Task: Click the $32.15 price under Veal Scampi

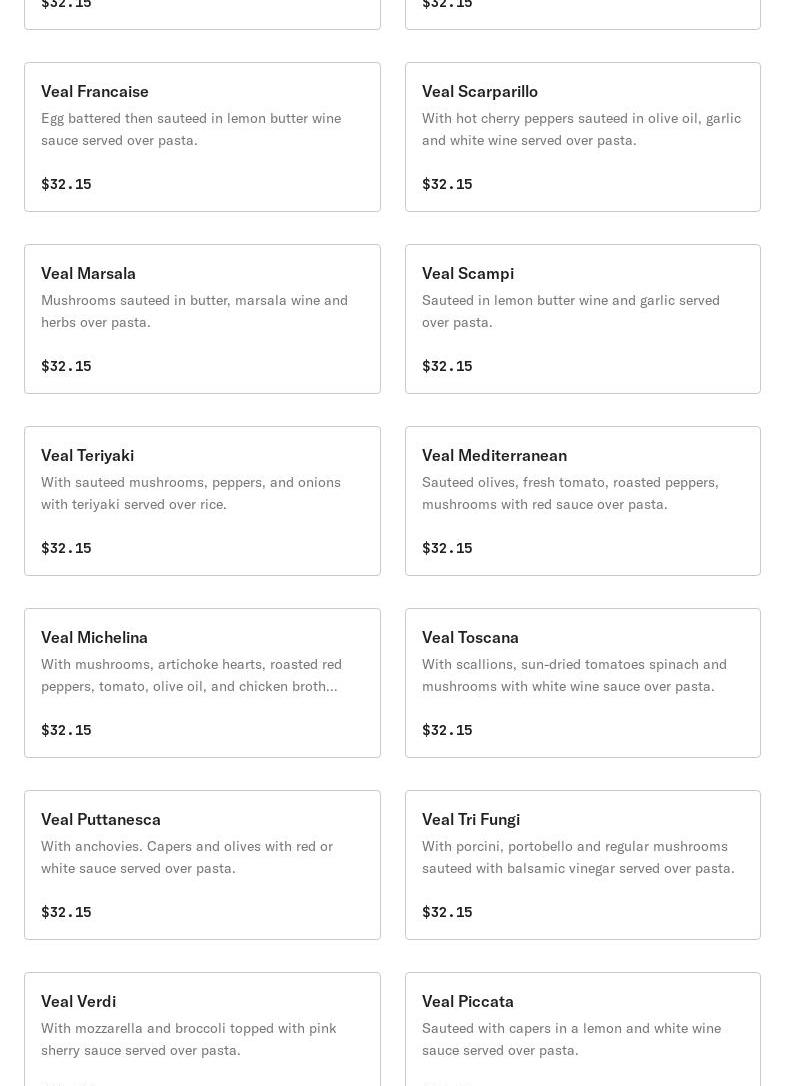Action: (447, 366)
